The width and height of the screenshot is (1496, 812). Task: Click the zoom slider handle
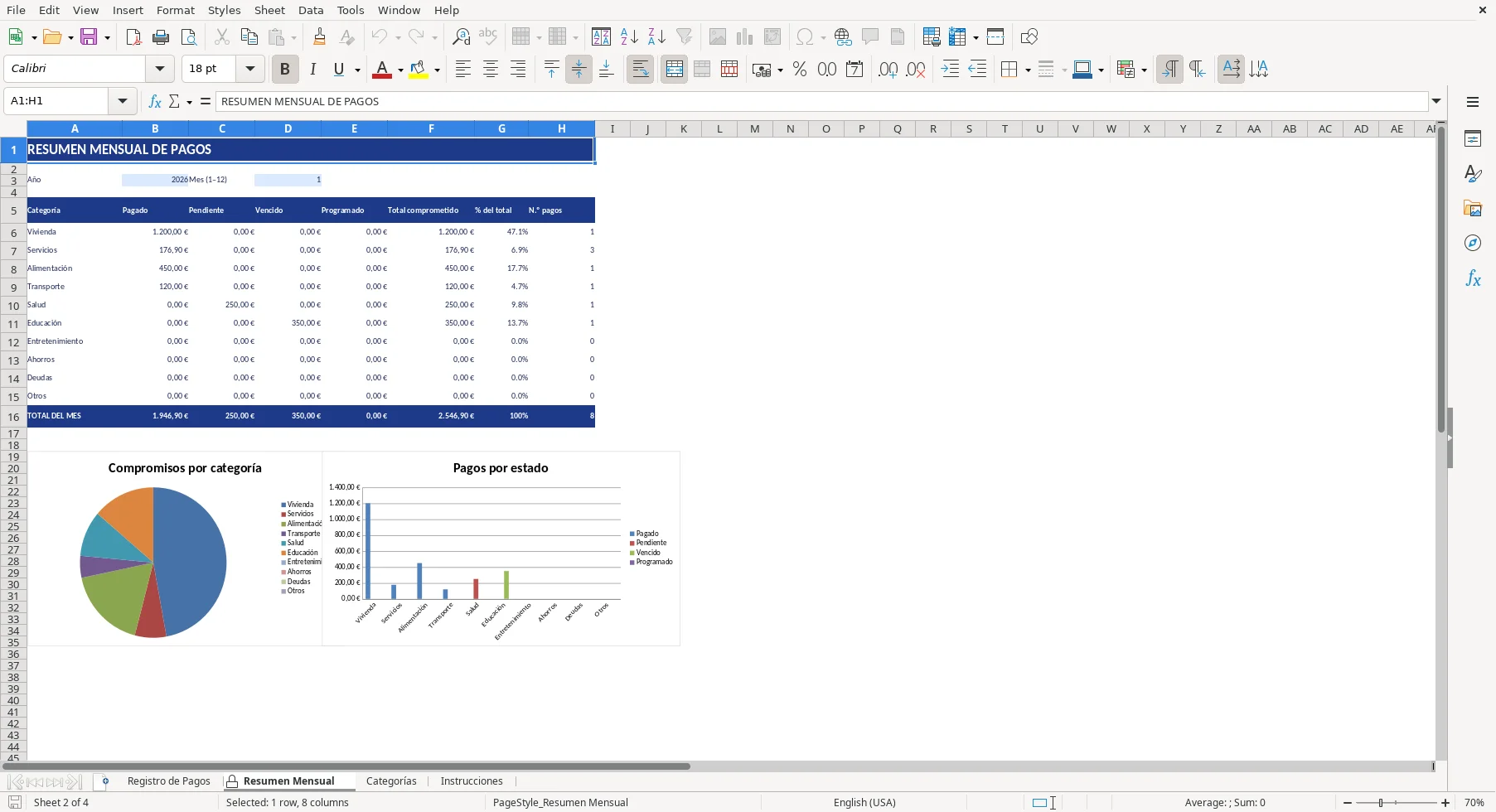[x=1381, y=803]
